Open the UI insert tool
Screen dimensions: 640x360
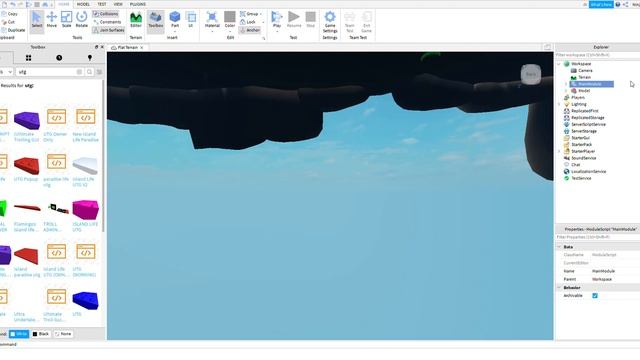[x=191, y=20]
